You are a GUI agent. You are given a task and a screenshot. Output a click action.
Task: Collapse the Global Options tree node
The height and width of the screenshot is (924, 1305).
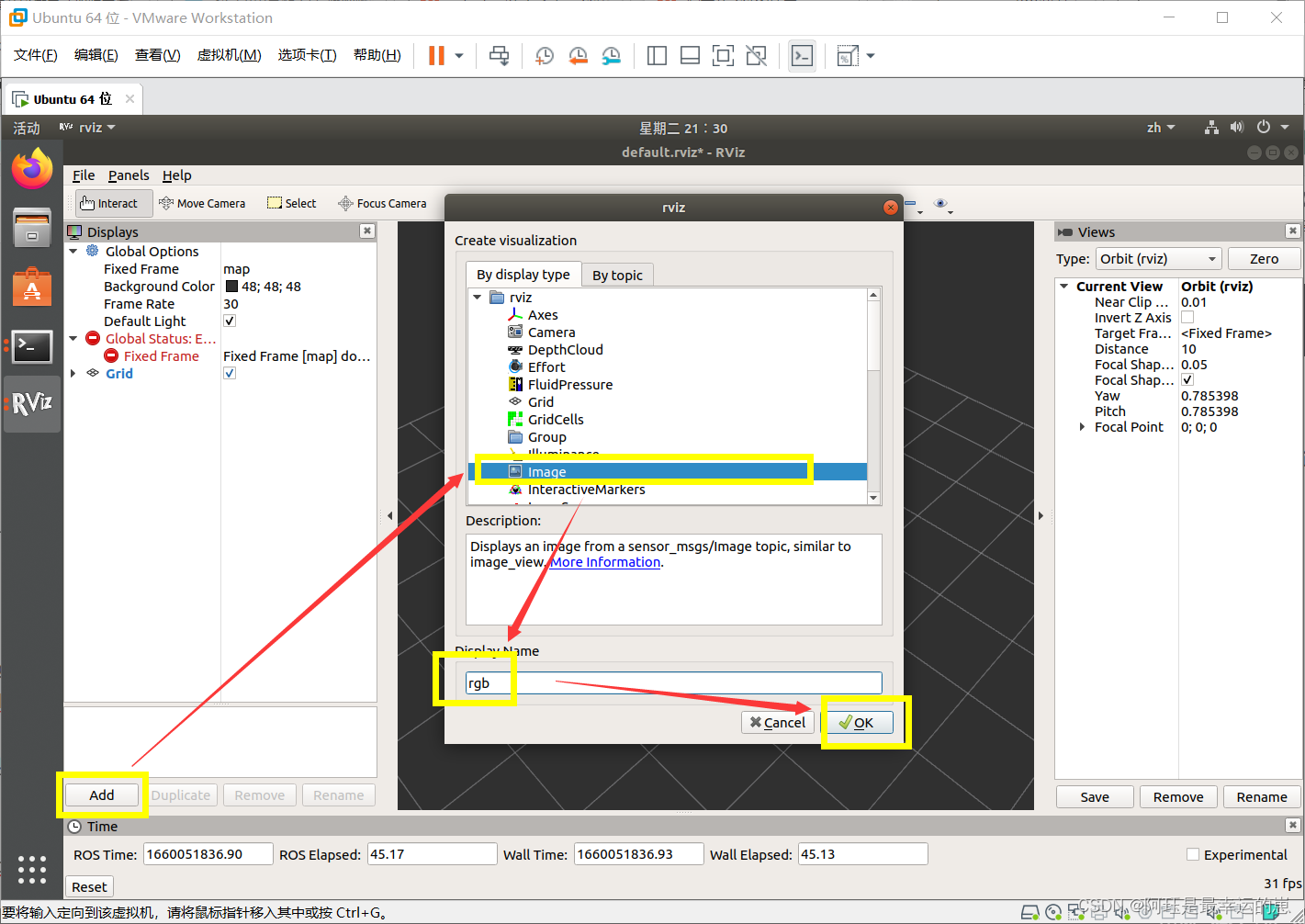tap(73, 251)
